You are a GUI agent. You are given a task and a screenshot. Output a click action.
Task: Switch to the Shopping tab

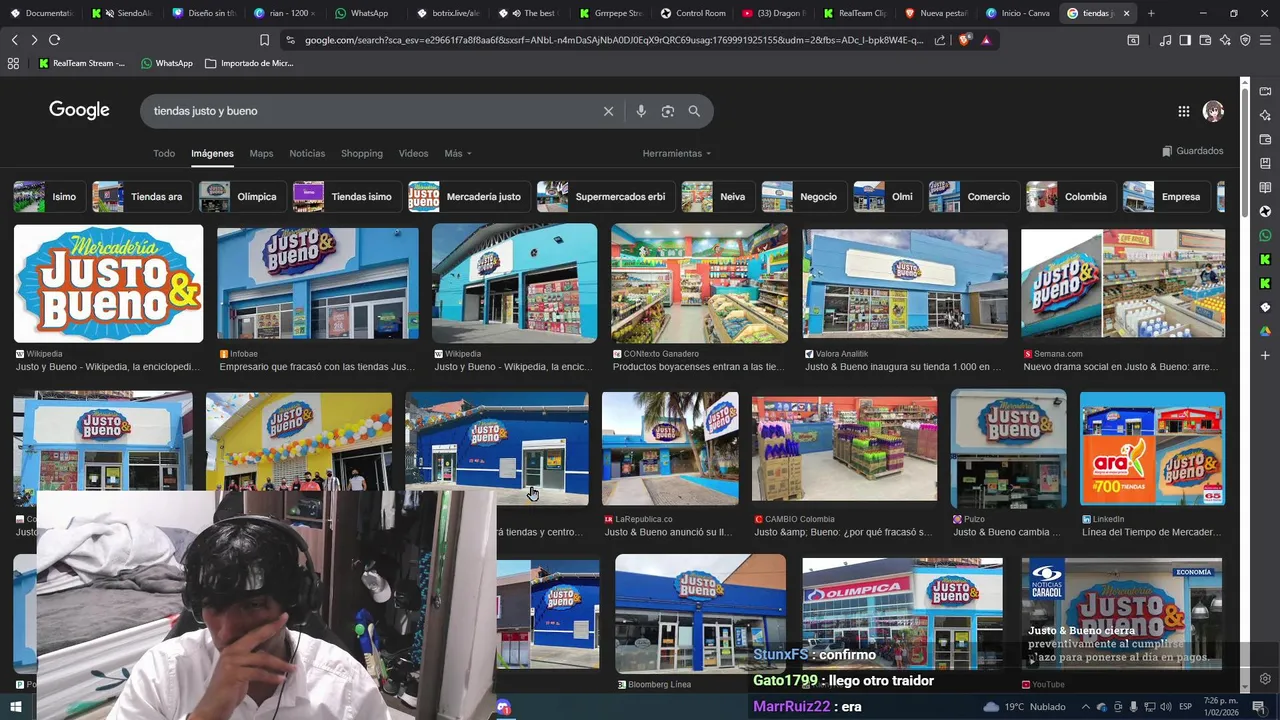coord(362,153)
